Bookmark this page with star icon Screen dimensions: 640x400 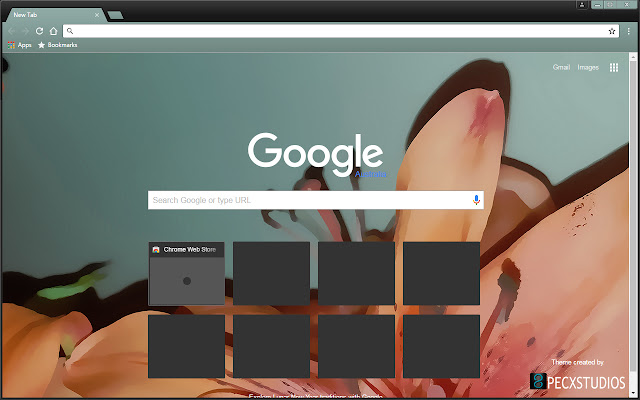tap(611, 31)
